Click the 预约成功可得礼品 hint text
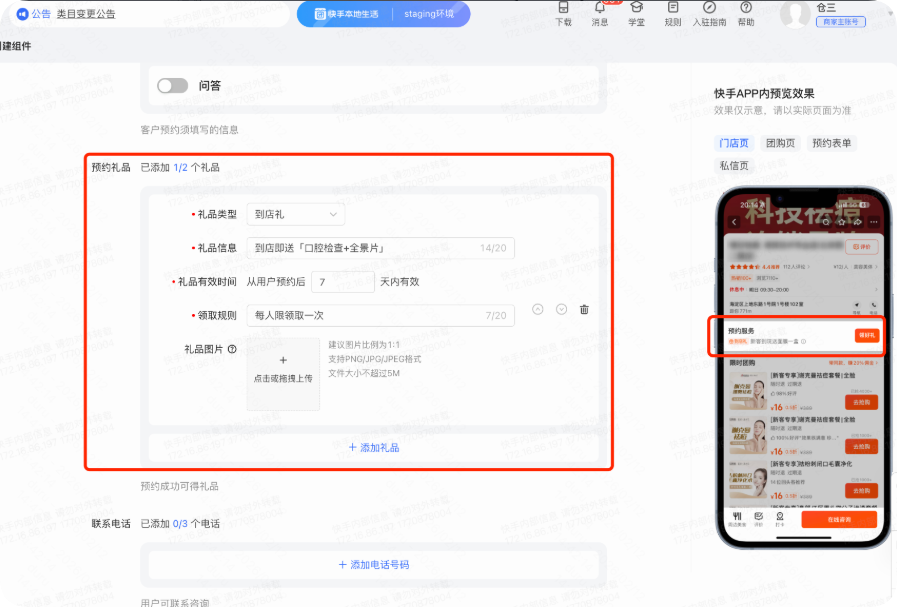Image resolution: width=897 pixels, height=607 pixels. [x=180, y=486]
